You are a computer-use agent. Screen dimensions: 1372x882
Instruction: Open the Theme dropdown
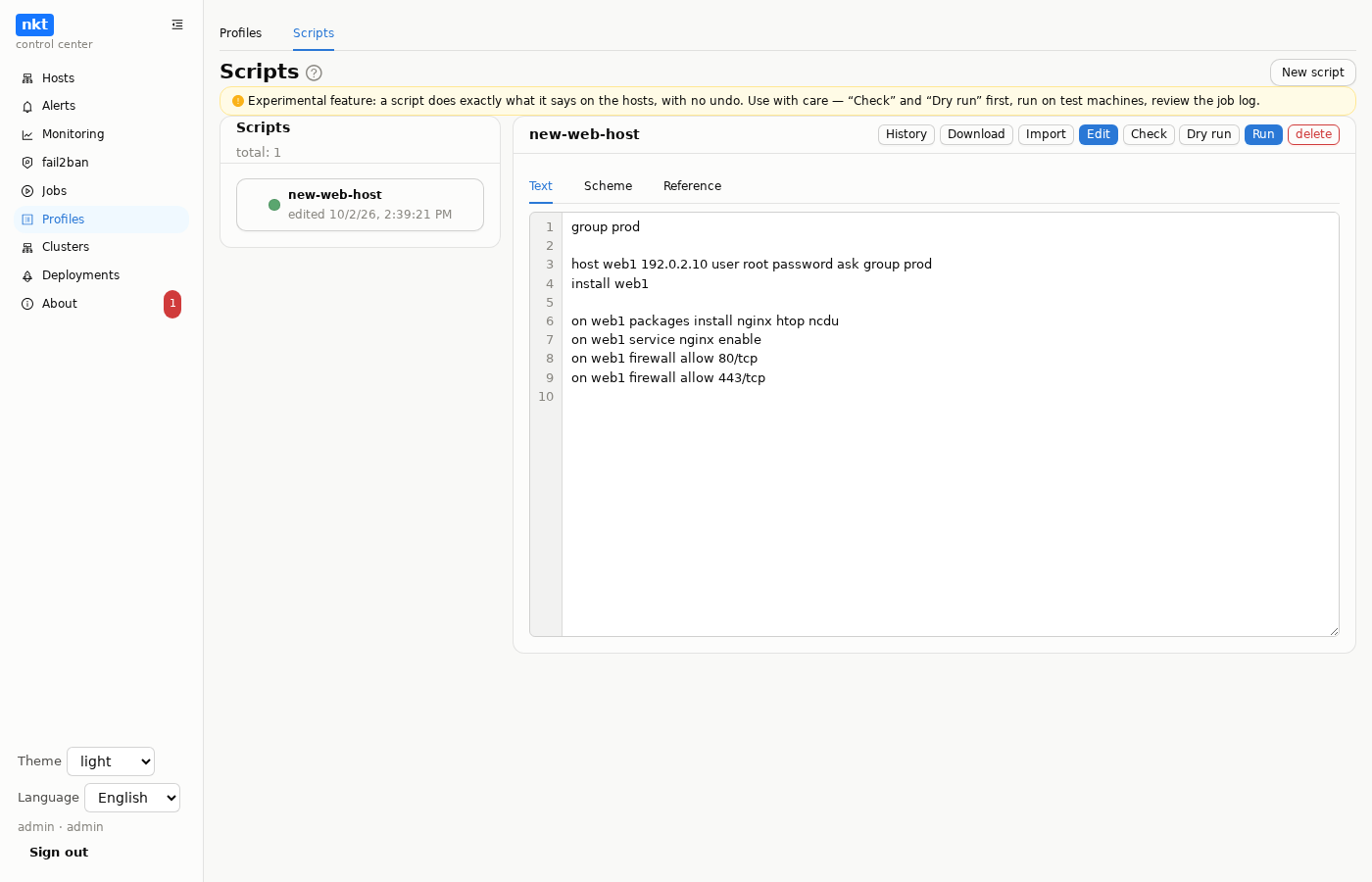(111, 761)
